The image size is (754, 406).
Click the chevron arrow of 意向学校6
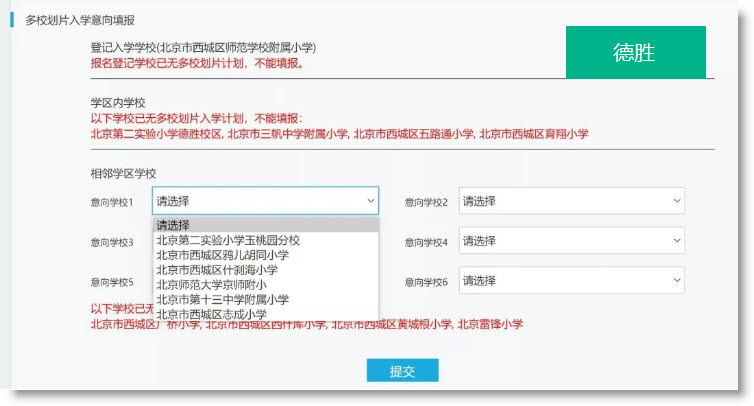(x=677, y=280)
